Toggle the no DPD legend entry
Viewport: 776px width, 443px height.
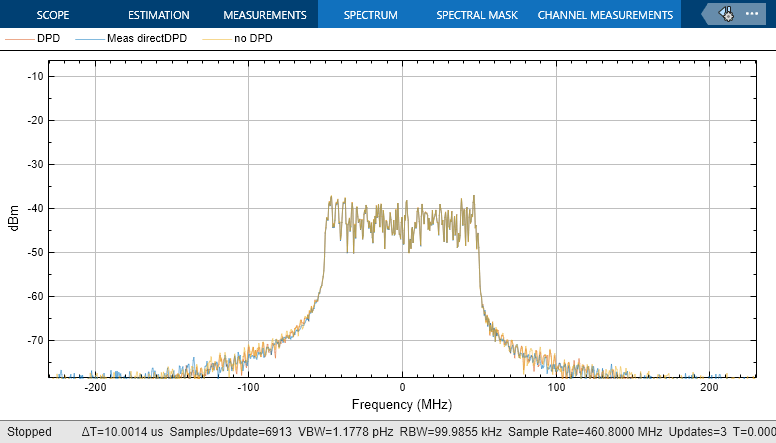[x=252, y=39]
